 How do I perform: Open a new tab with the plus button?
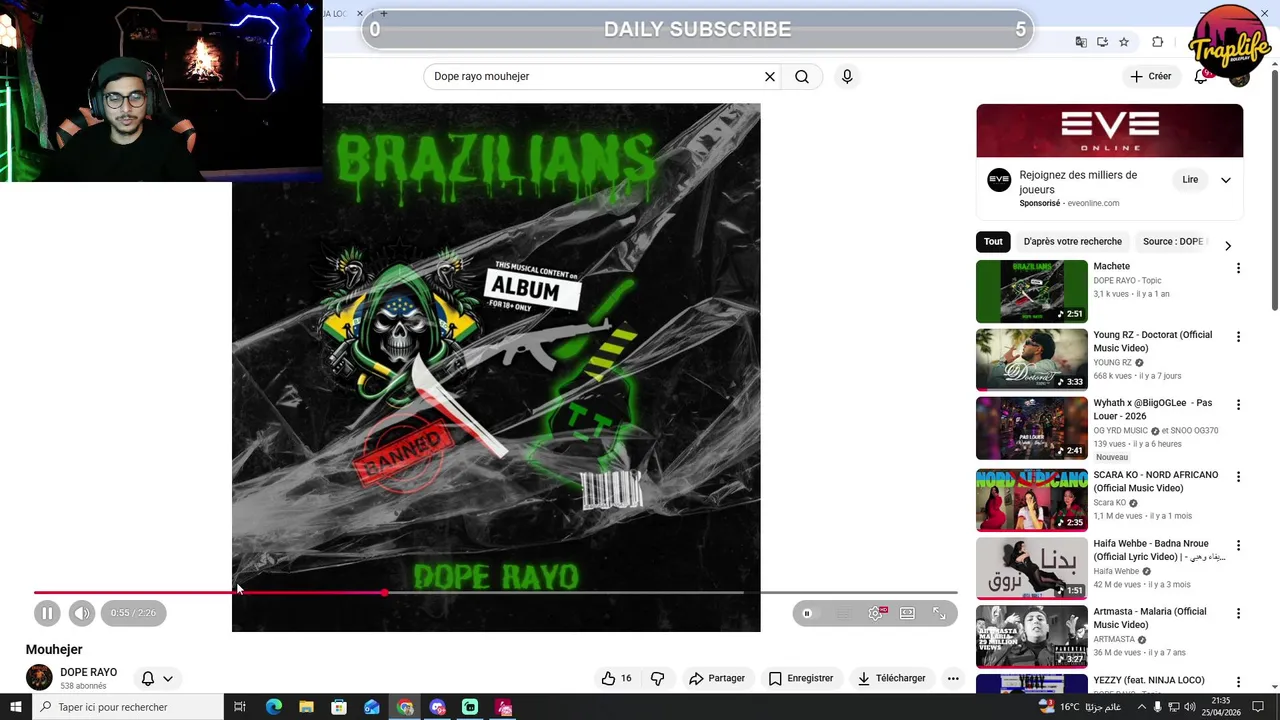(x=383, y=13)
